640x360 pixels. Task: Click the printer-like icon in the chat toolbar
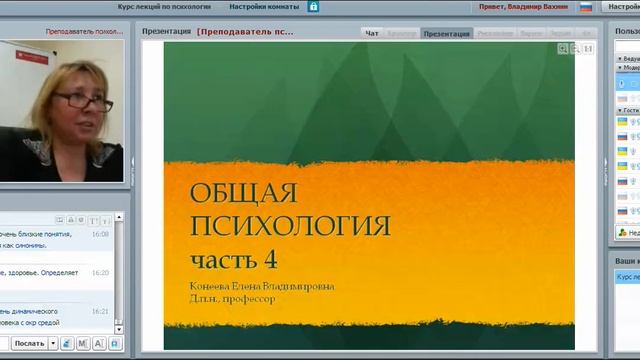[71, 220]
